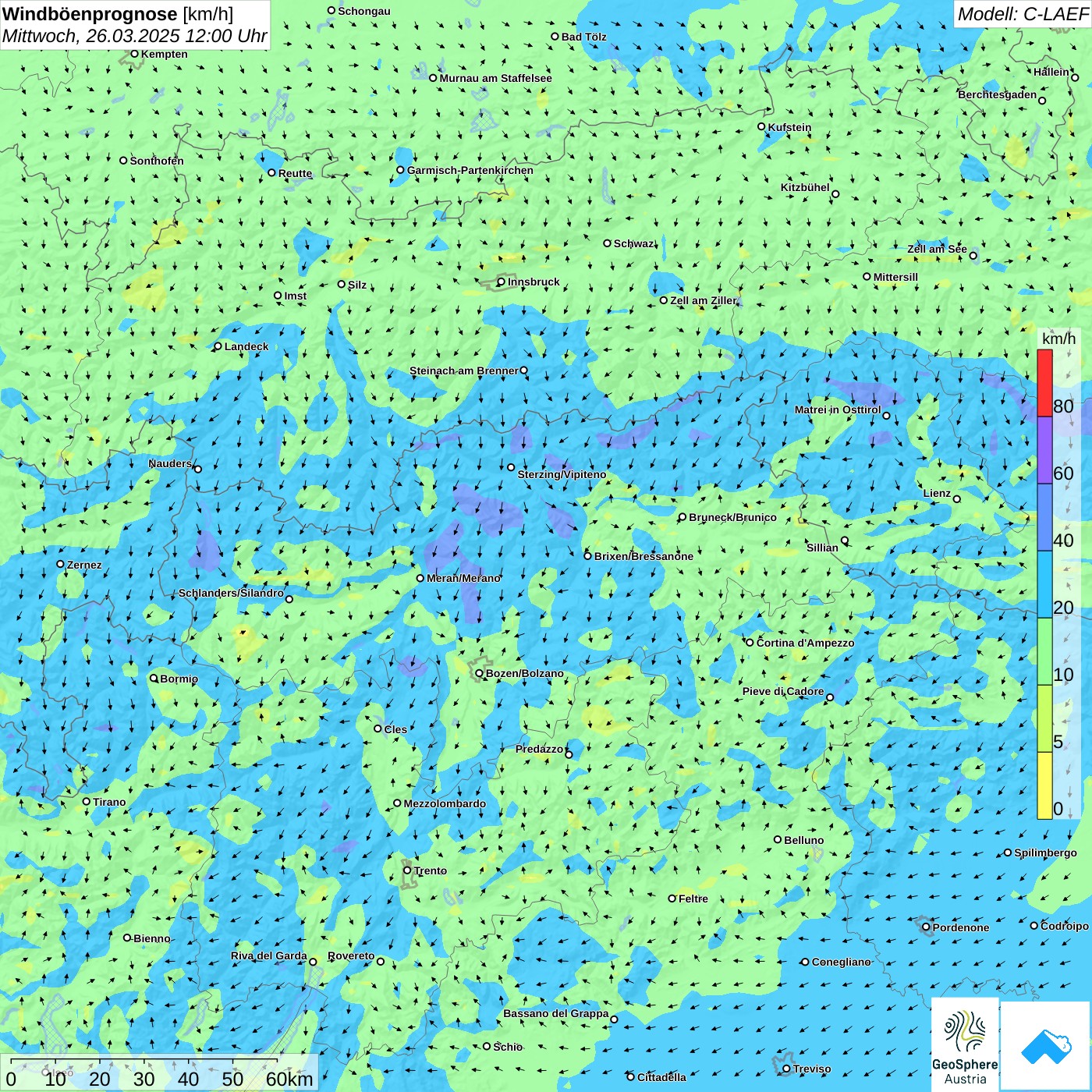Click the Bozen/Bolzano city marker
Viewport: 1092px width, 1092px height.
[x=480, y=673]
